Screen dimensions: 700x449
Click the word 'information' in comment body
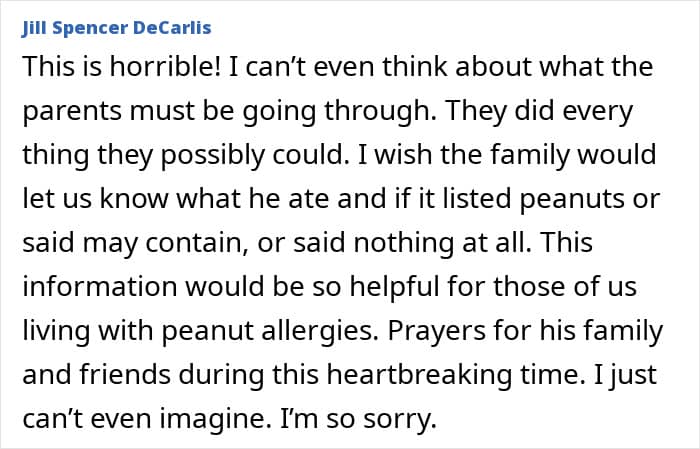tap(100, 287)
